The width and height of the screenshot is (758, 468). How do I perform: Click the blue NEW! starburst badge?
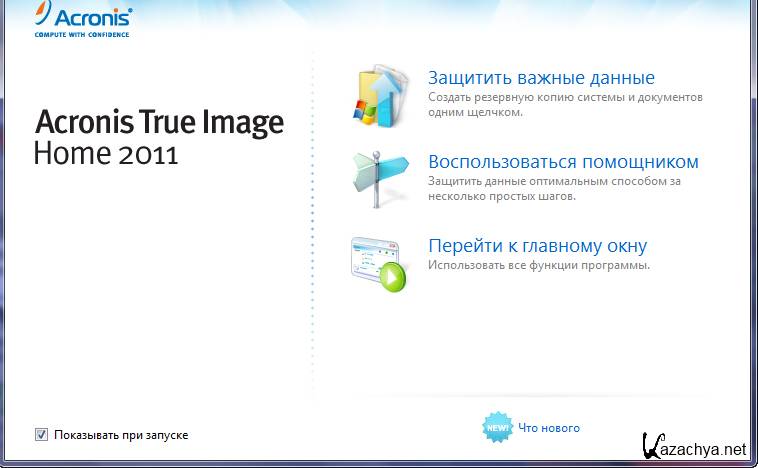tap(498, 428)
